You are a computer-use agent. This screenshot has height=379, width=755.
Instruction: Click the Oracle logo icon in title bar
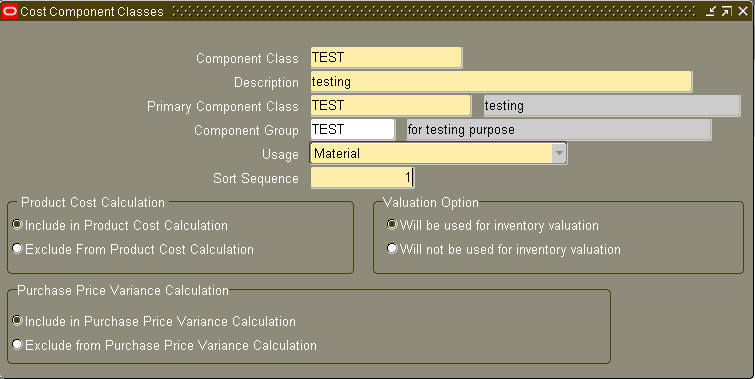click(x=10, y=11)
